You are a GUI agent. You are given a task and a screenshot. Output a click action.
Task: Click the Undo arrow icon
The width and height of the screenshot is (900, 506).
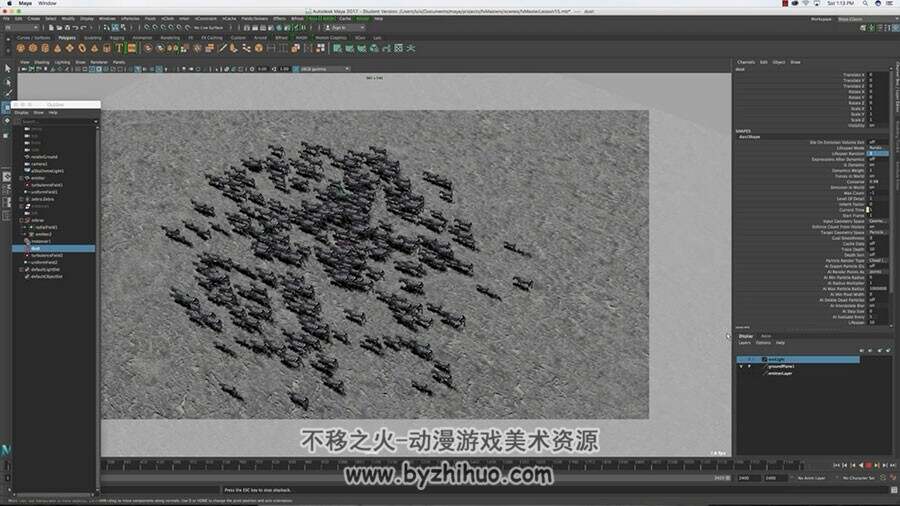(75, 27)
